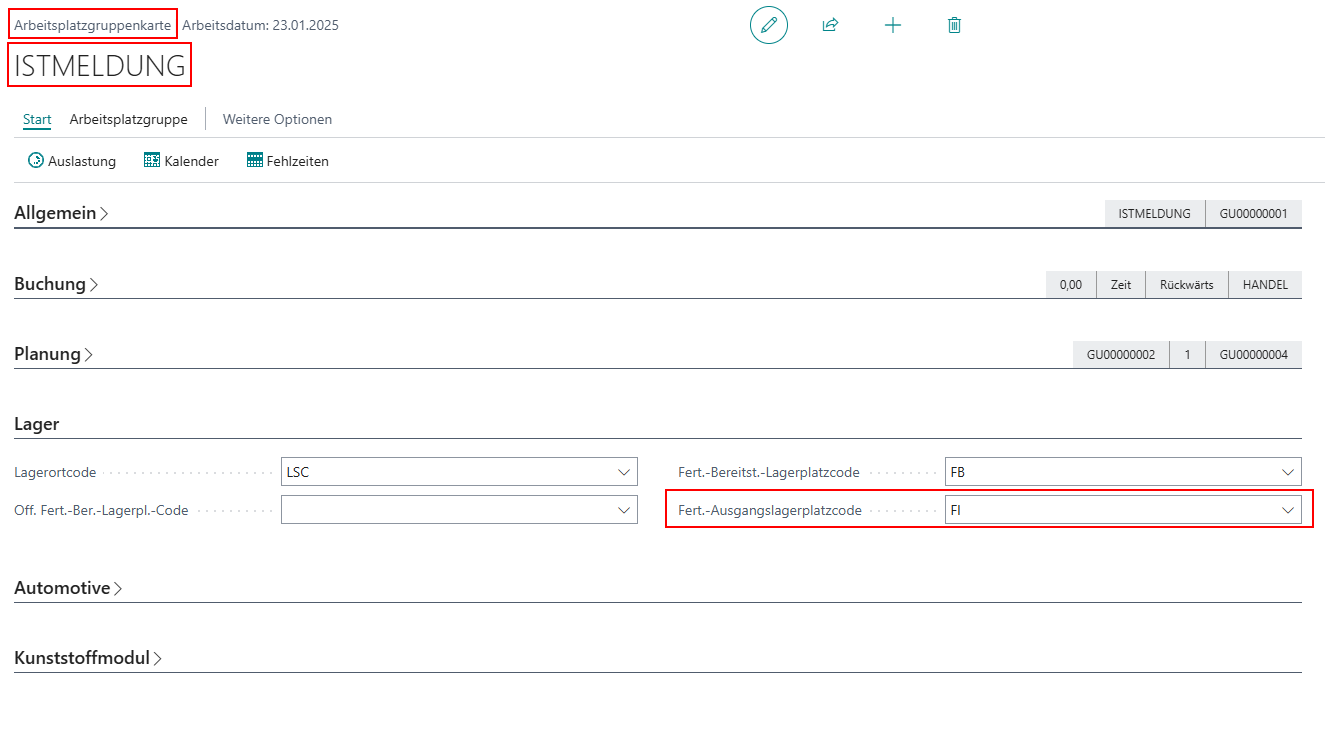Expand the Automotive section
The height and width of the screenshot is (741, 1325).
pyautogui.click(x=68, y=588)
